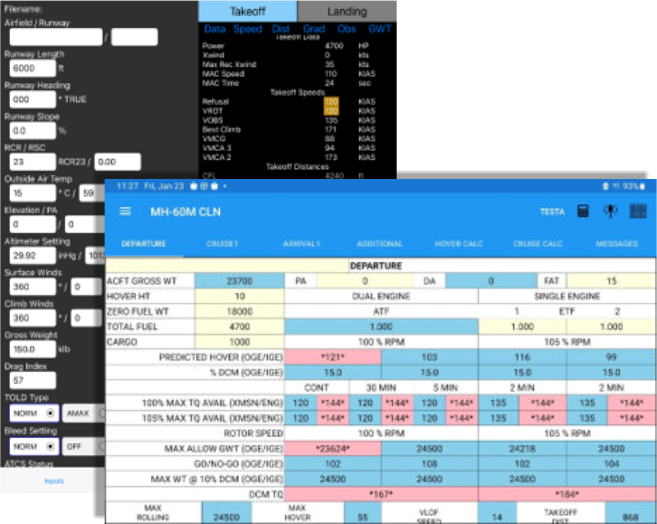The height and width of the screenshot is (524, 657).
Task: Show the GWT sub-tab in TOLD window
Action: [x=380, y=29]
